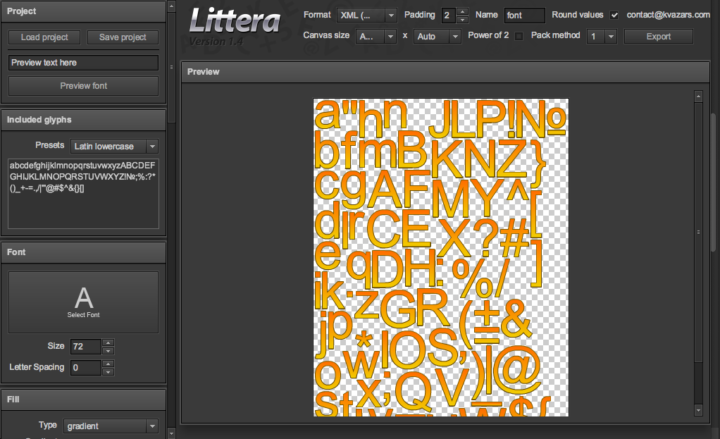The height and width of the screenshot is (439, 720).
Task: Click the Load project button
Action: (x=43, y=37)
